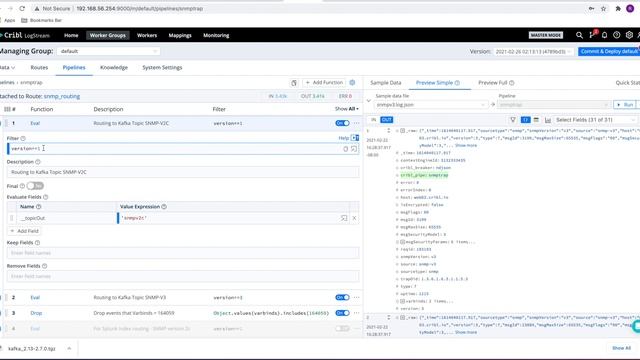Open the Show All functions dropdown

[x=347, y=109]
